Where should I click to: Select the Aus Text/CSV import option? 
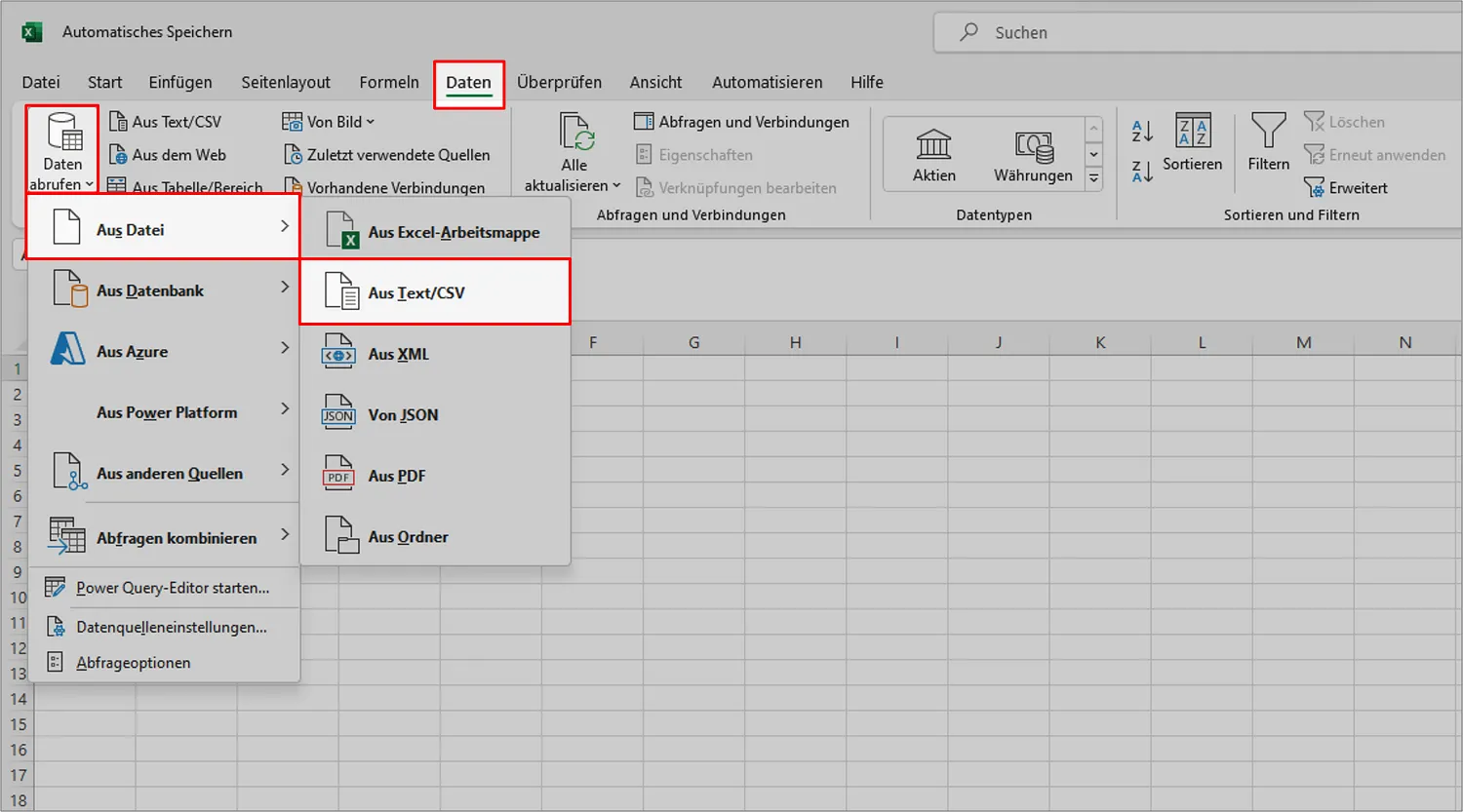[419, 291]
